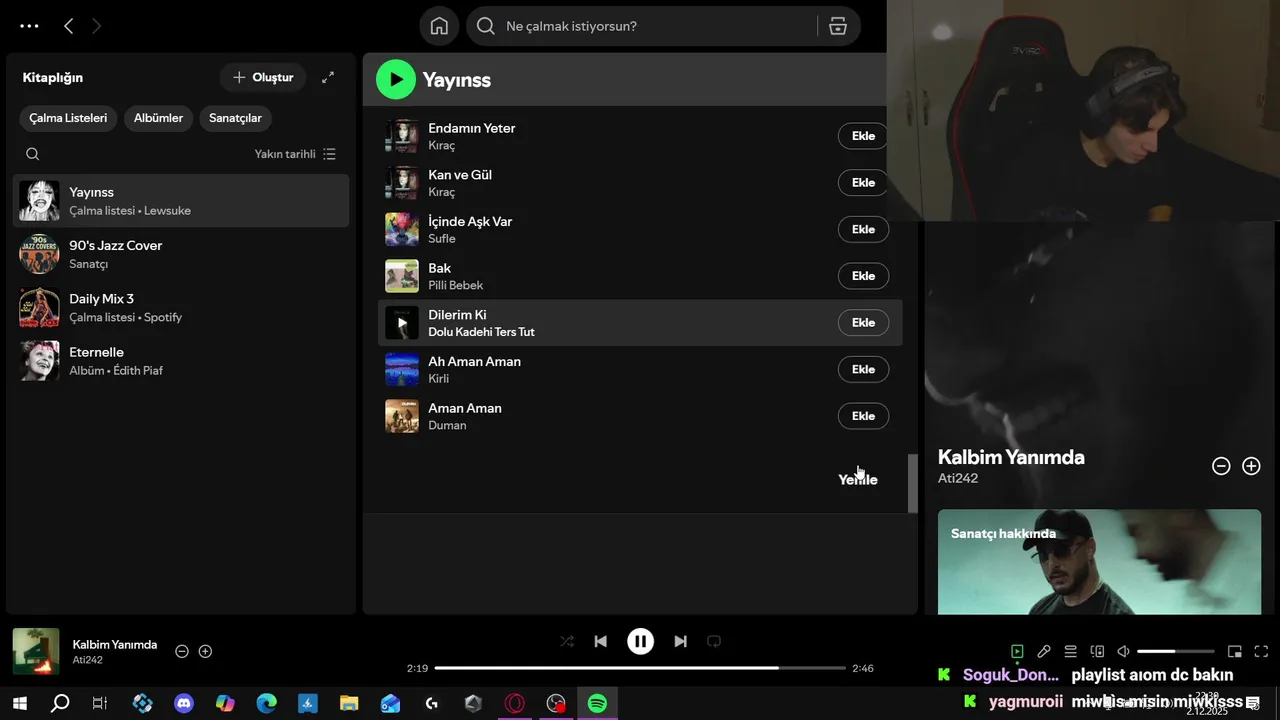Skip to the previous track

600,641
